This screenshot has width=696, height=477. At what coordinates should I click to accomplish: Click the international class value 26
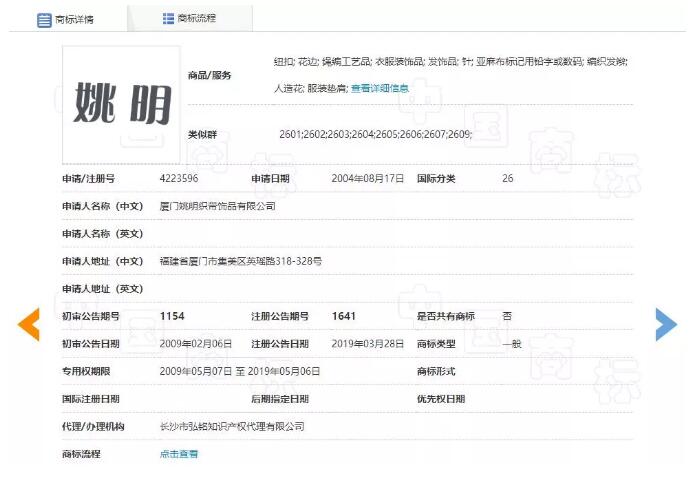pos(508,179)
